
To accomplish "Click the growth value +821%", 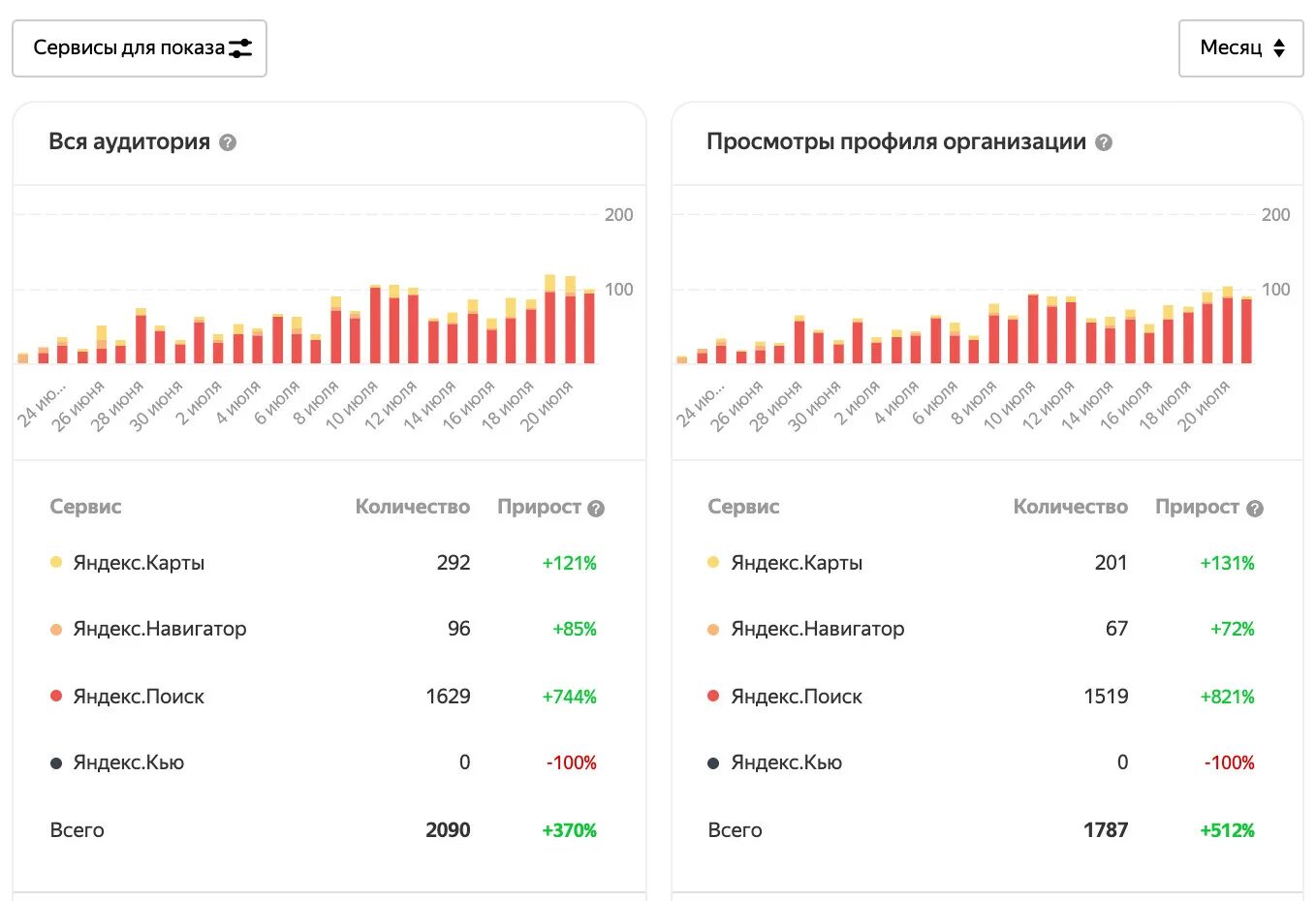I will pyautogui.click(x=1228, y=697).
